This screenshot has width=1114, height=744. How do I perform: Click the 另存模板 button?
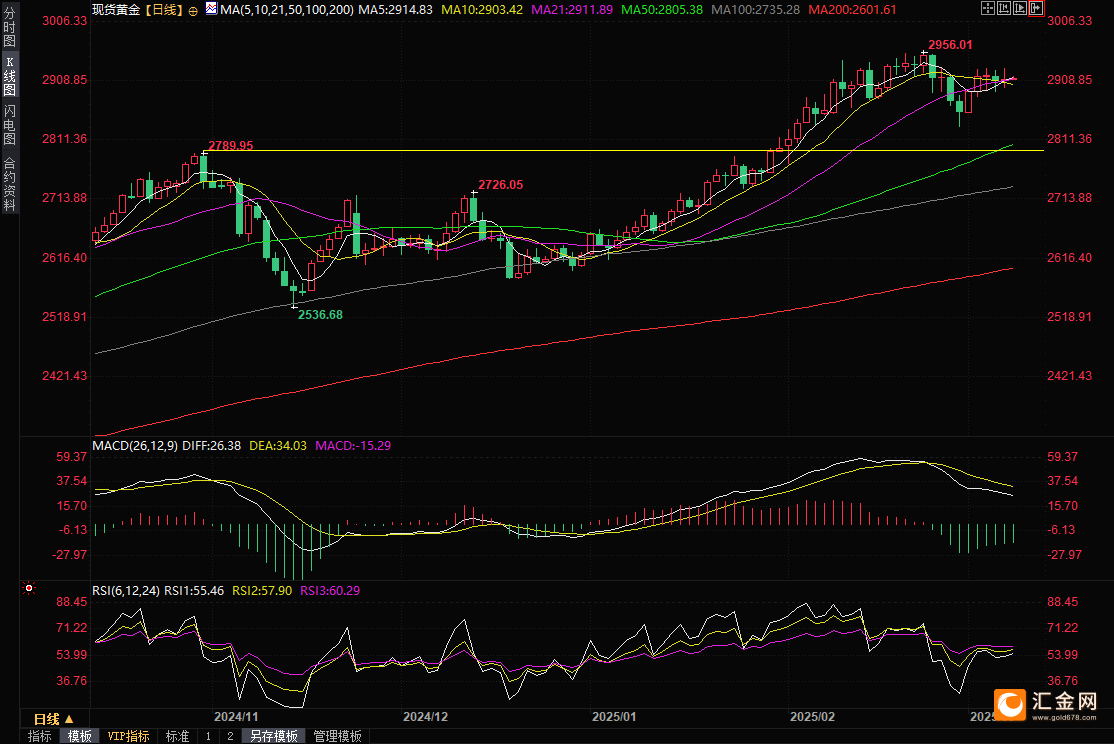click(274, 736)
